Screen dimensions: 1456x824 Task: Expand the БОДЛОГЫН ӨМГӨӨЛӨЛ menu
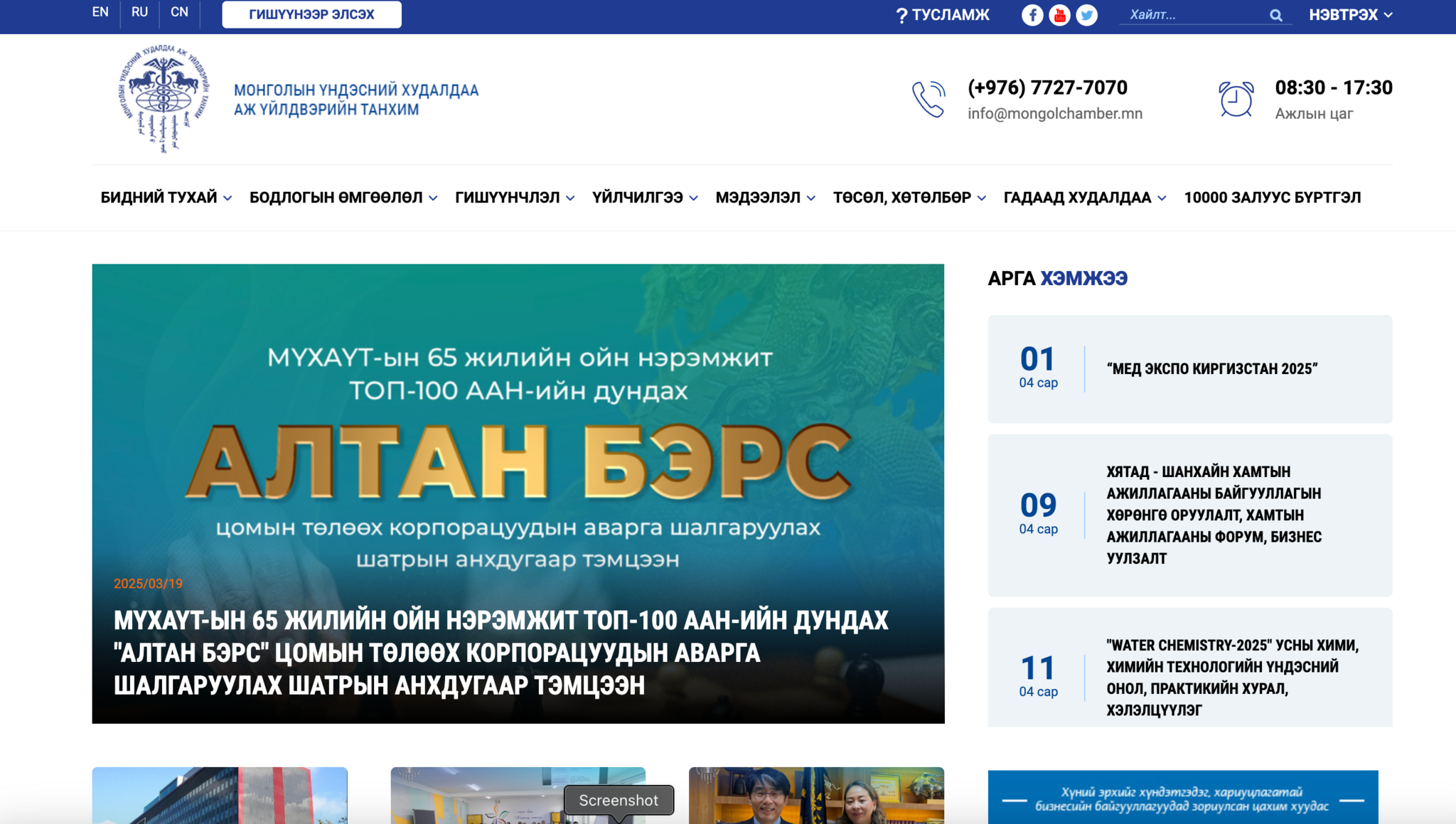343,198
